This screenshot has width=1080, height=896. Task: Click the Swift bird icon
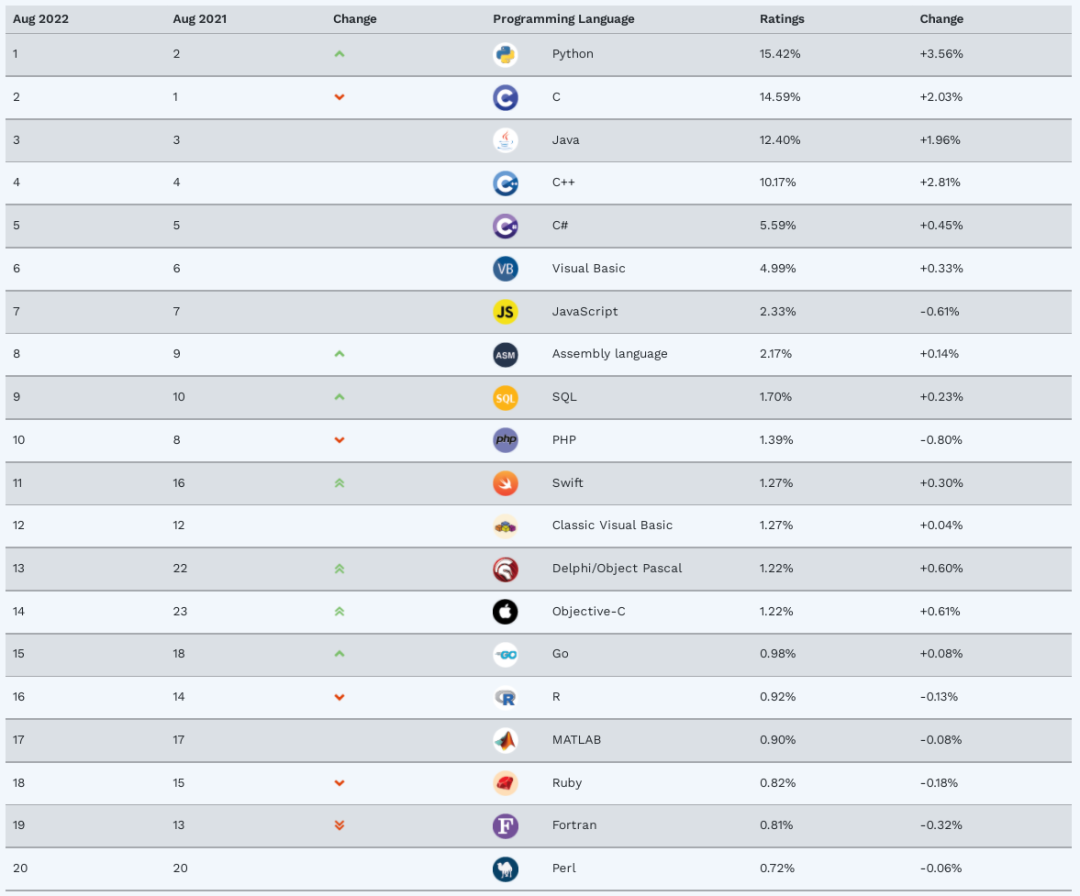point(505,483)
